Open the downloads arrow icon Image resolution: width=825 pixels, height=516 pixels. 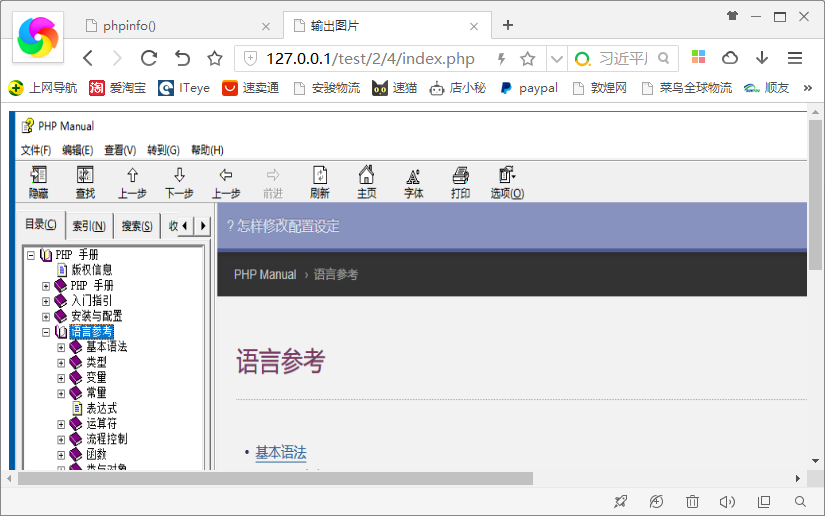[762, 58]
